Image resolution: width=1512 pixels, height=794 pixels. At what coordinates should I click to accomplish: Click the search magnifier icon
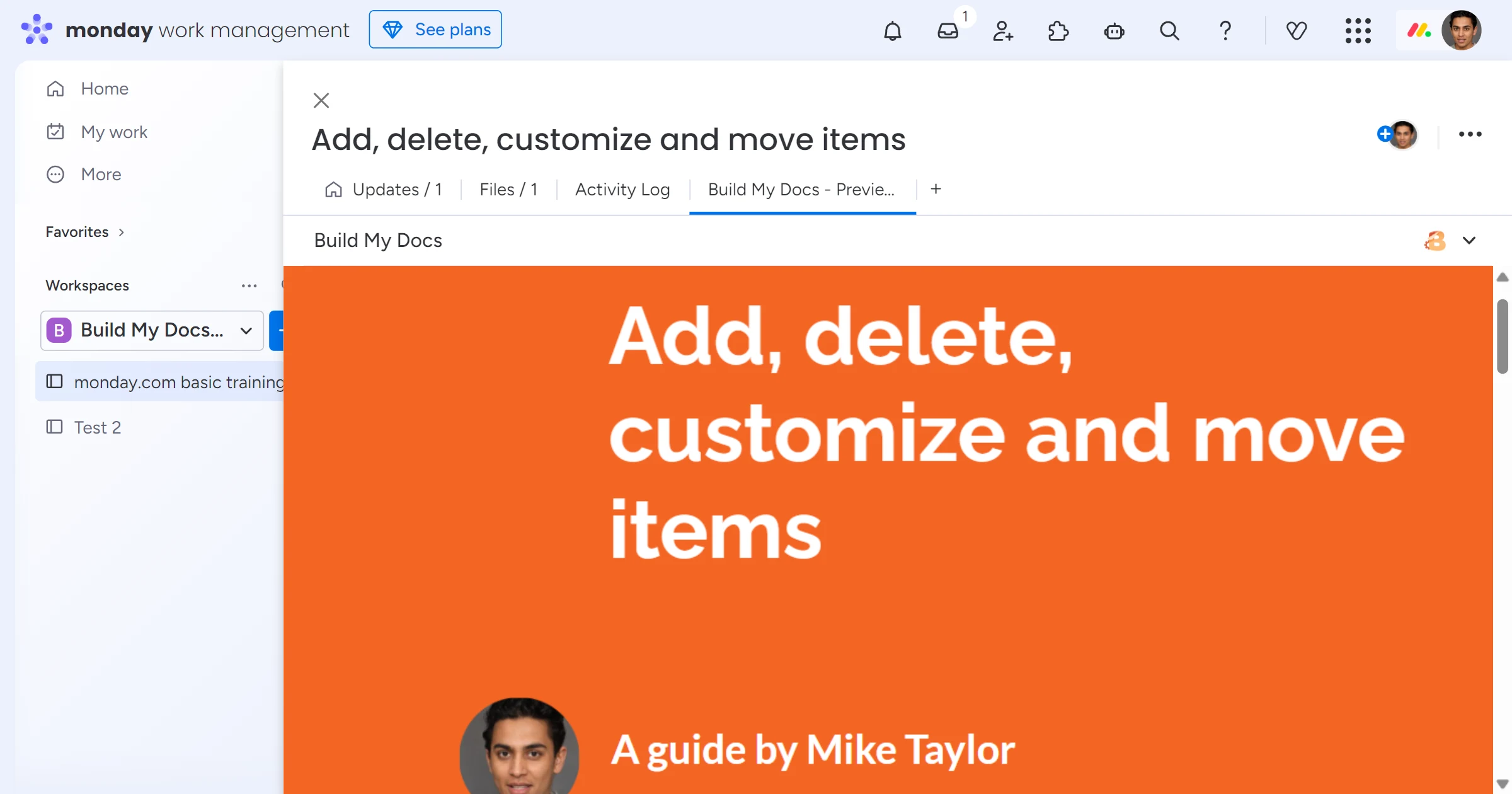1169,30
